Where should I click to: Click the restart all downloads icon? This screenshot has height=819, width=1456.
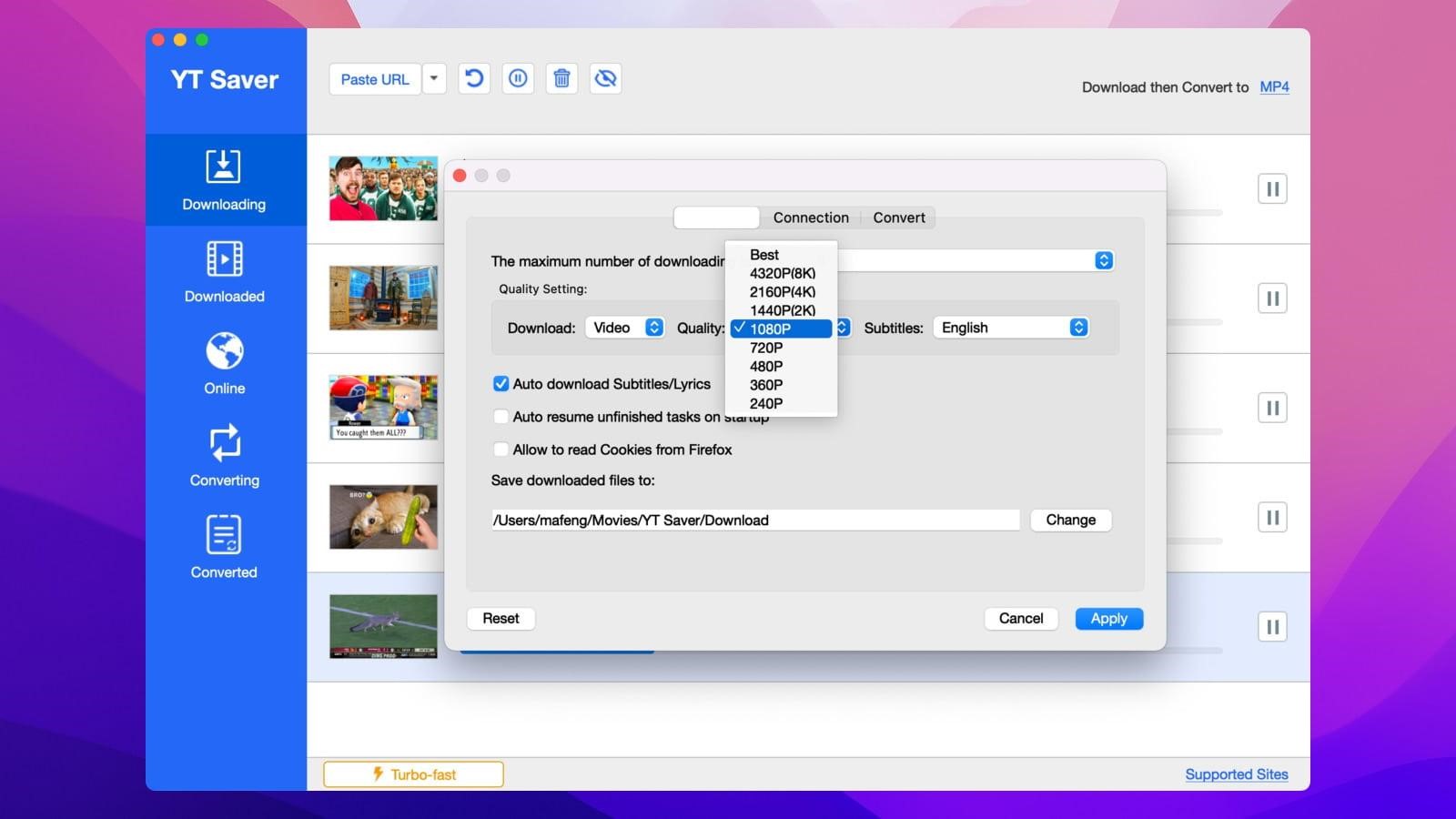(x=473, y=78)
